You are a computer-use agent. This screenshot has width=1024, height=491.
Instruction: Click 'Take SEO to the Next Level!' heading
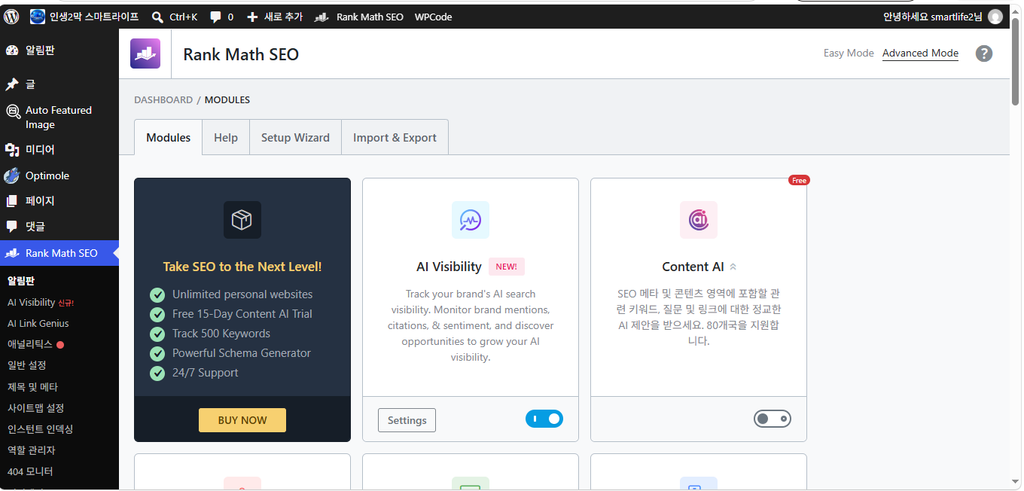tap(242, 266)
